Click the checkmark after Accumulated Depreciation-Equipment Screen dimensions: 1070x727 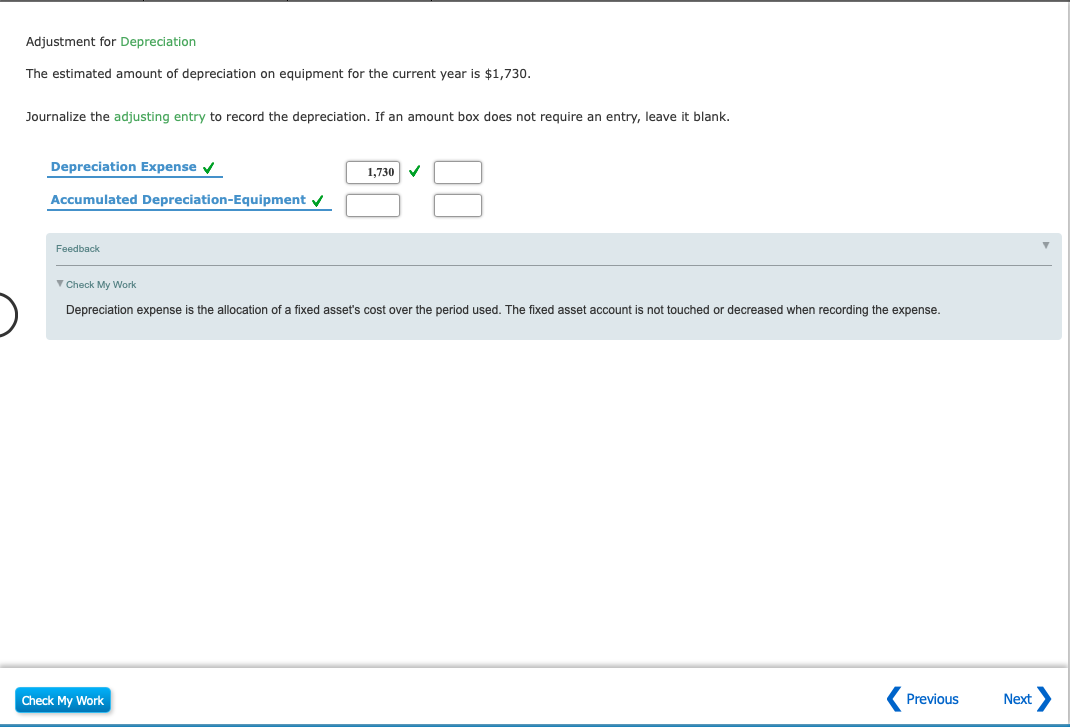point(317,200)
